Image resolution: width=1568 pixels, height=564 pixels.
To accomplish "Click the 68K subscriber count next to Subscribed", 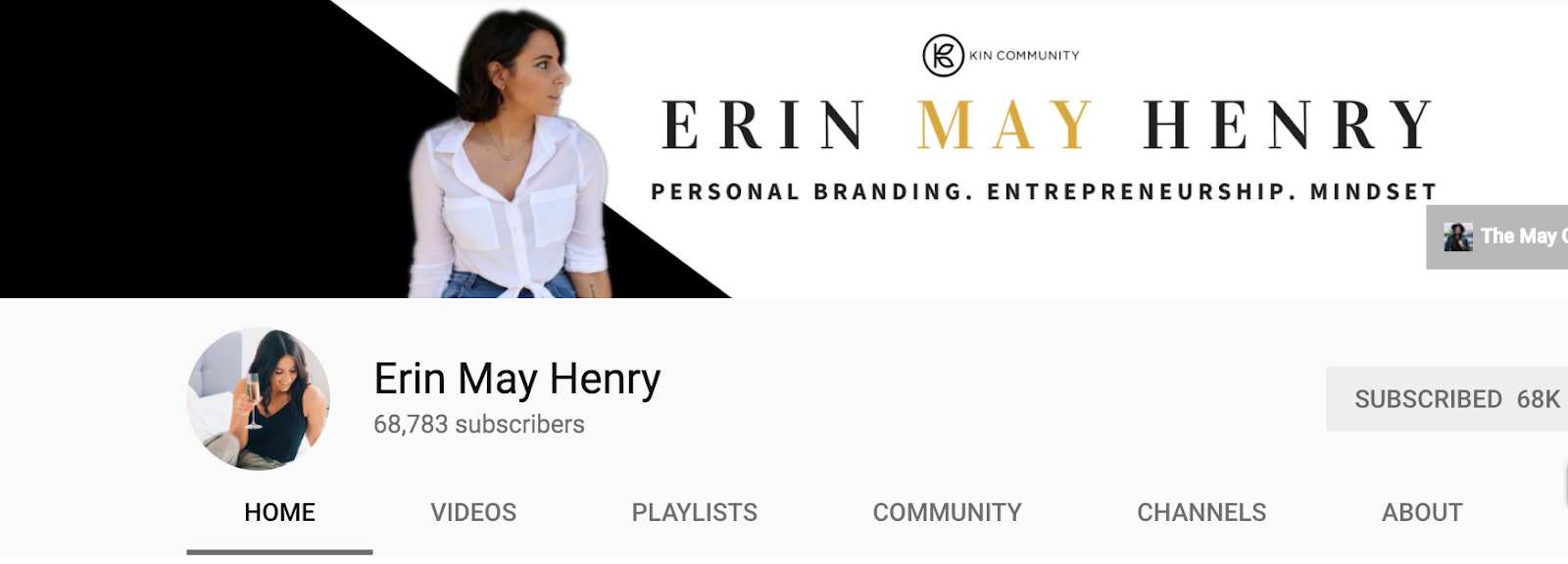I will pos(1538,399).
